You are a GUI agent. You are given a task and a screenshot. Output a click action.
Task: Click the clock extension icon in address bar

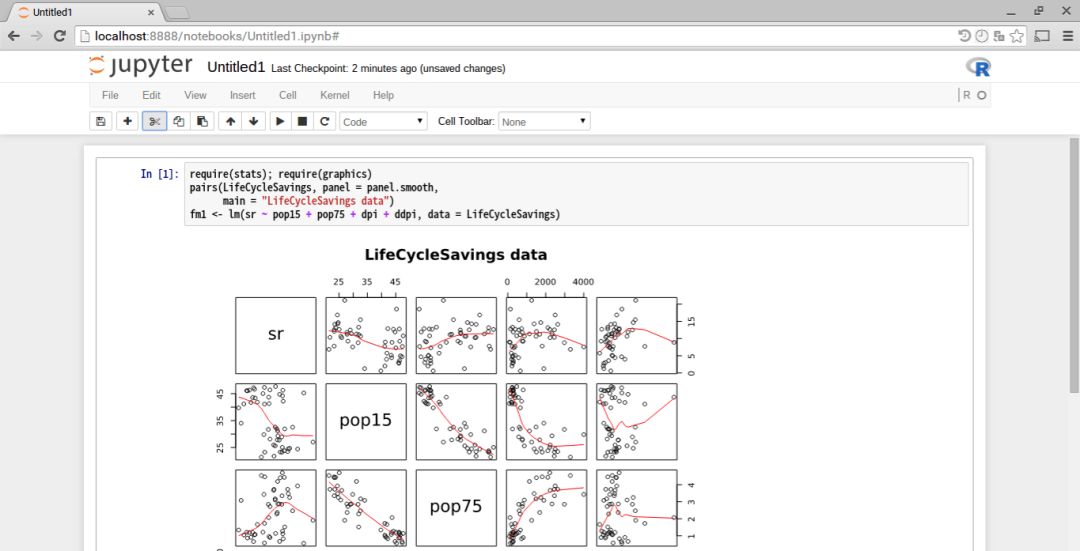982,36
